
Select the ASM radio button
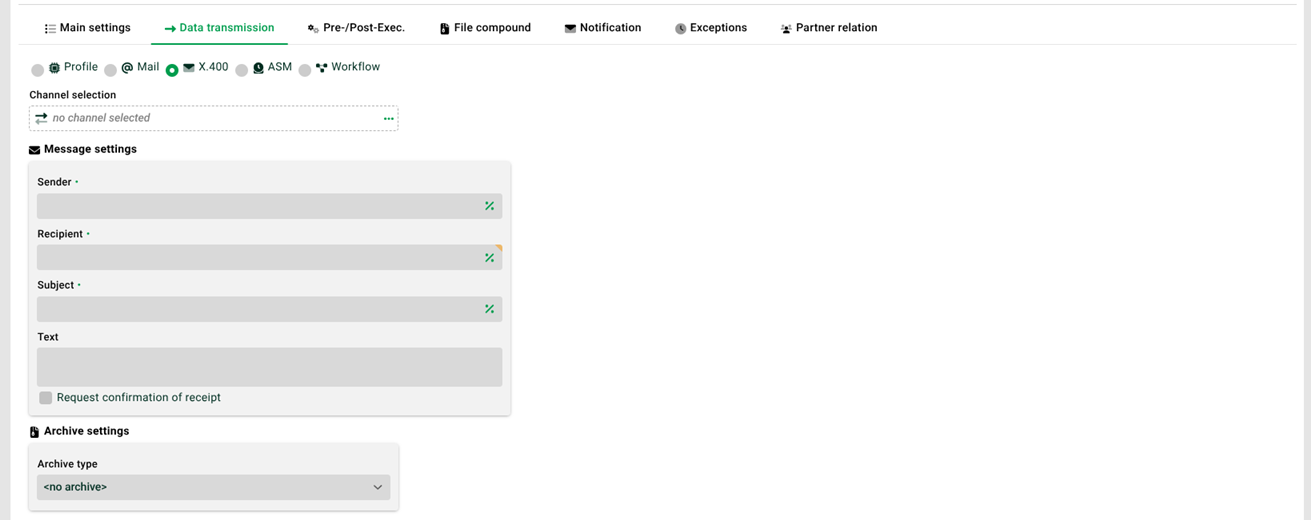pyautogui.click(x=241, y=70)
